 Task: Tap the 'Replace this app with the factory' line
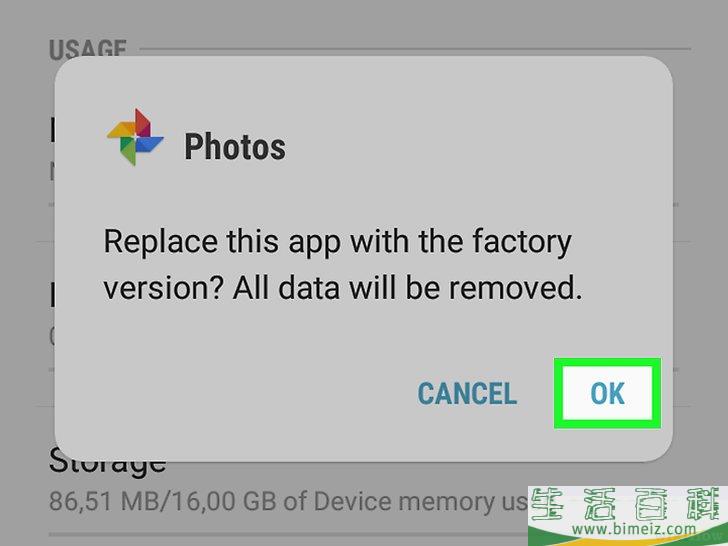pyautogui.click(x=338, y=243)
